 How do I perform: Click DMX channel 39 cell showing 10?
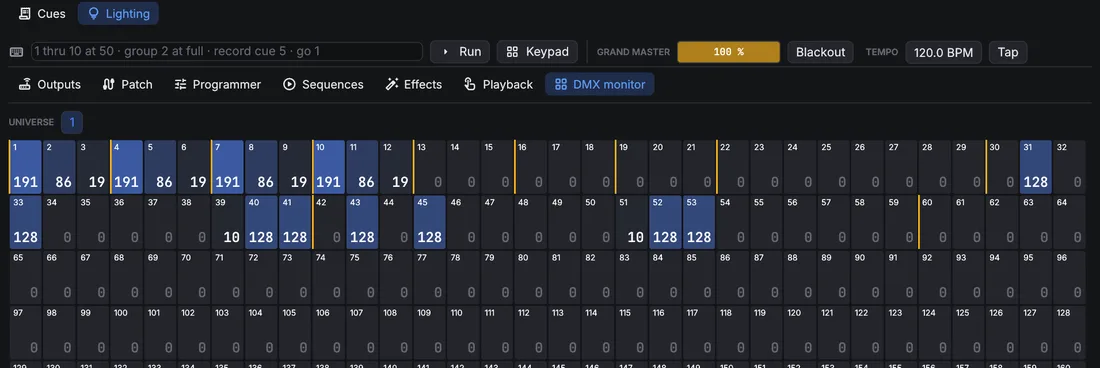tap(228, 222)
